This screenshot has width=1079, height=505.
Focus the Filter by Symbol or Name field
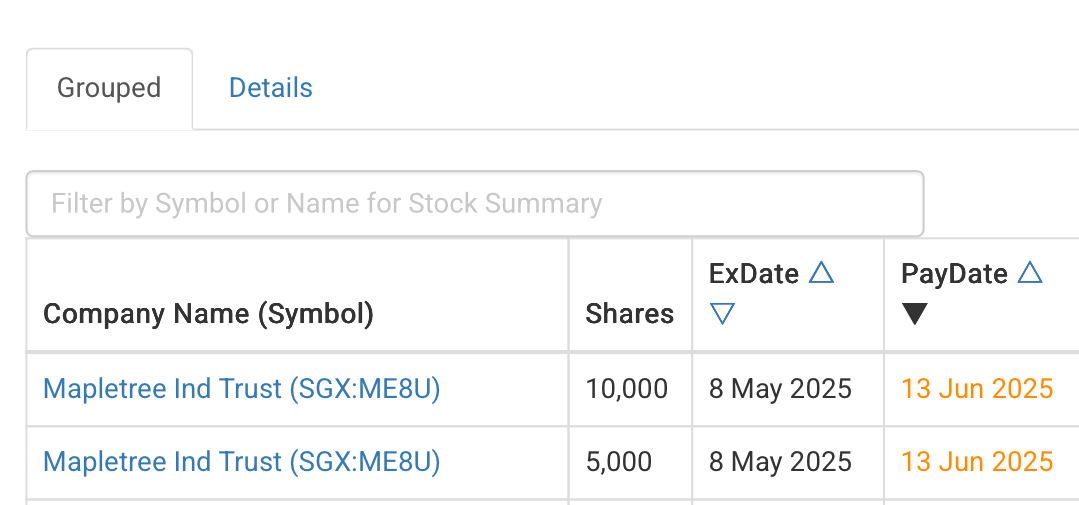point(475,204)
